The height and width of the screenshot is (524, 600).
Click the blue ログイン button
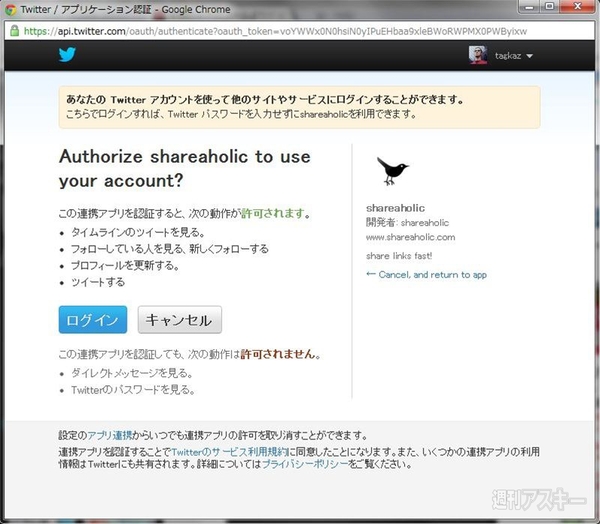coord(93,320)
